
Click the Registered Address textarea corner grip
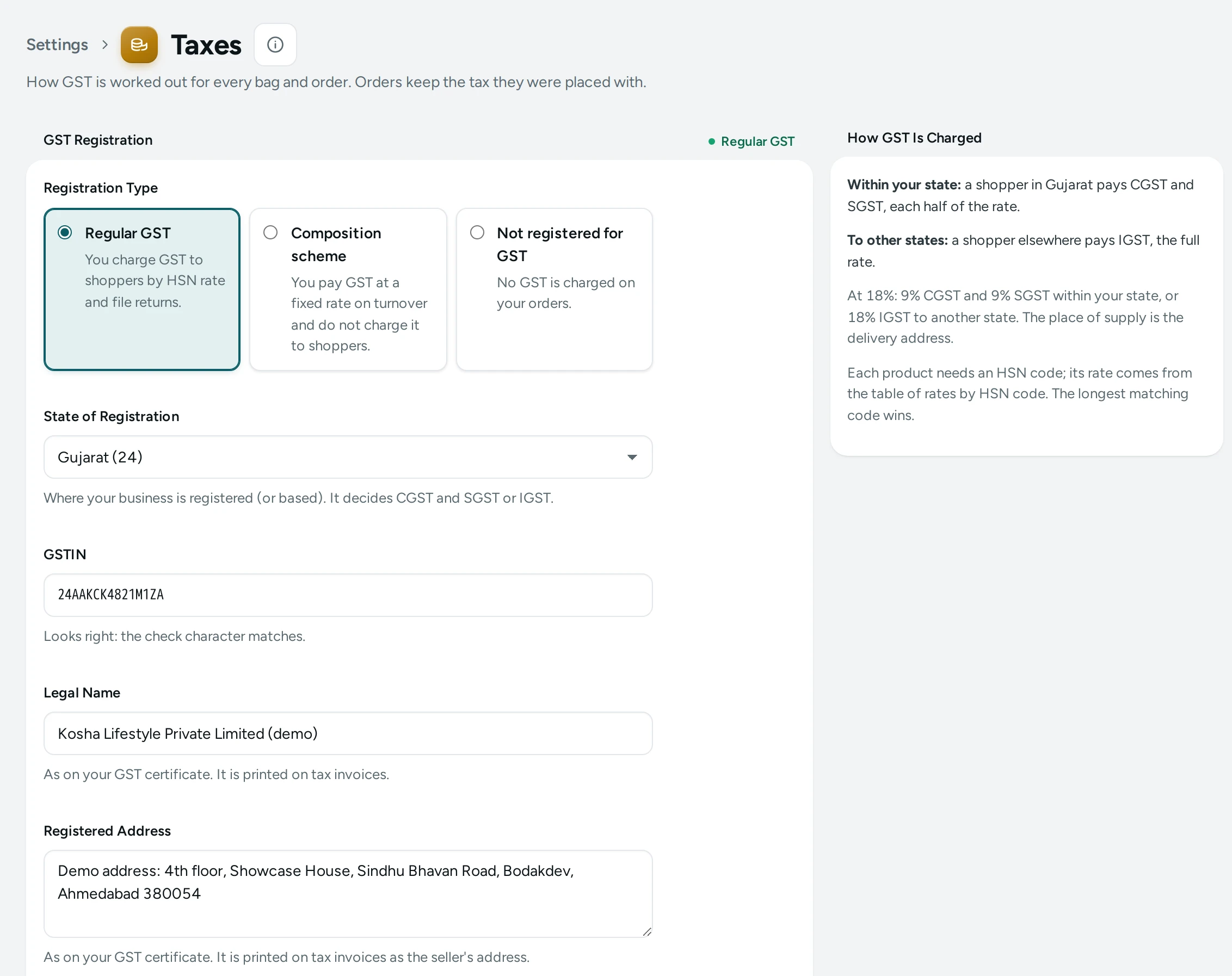(646, 931)
